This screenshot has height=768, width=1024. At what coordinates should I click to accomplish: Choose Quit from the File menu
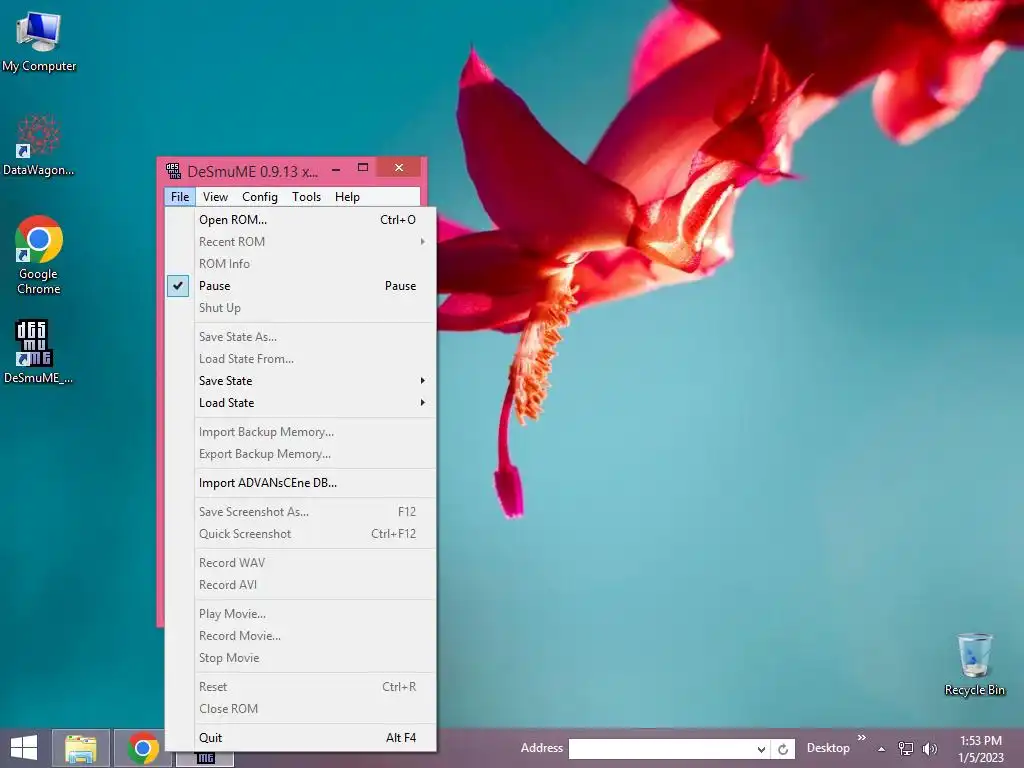300,737
